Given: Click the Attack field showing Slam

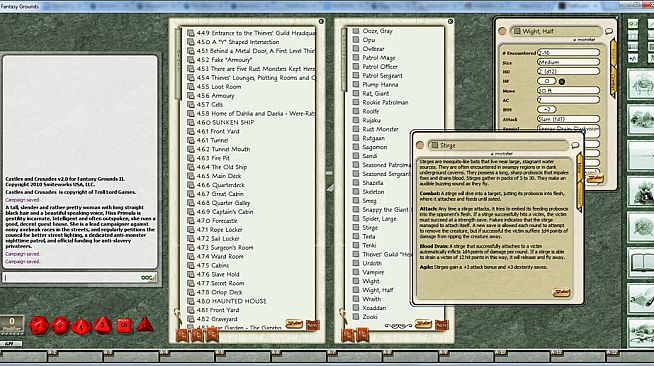Looking at the screenshot, I should pos(568,119).
